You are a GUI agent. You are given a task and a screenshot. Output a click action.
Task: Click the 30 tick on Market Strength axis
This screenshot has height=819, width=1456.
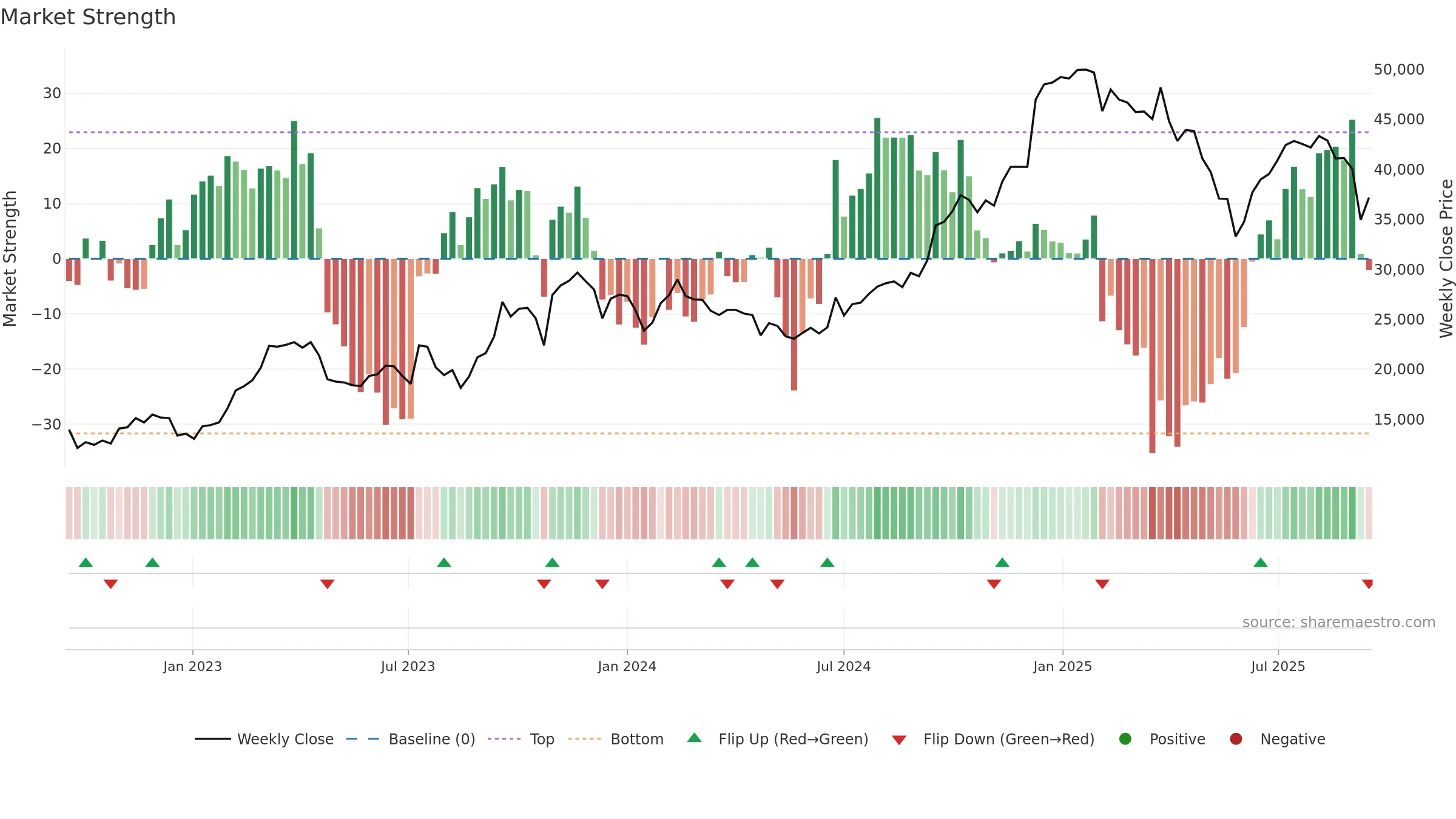pyautogui.click(x=52, y=93)
